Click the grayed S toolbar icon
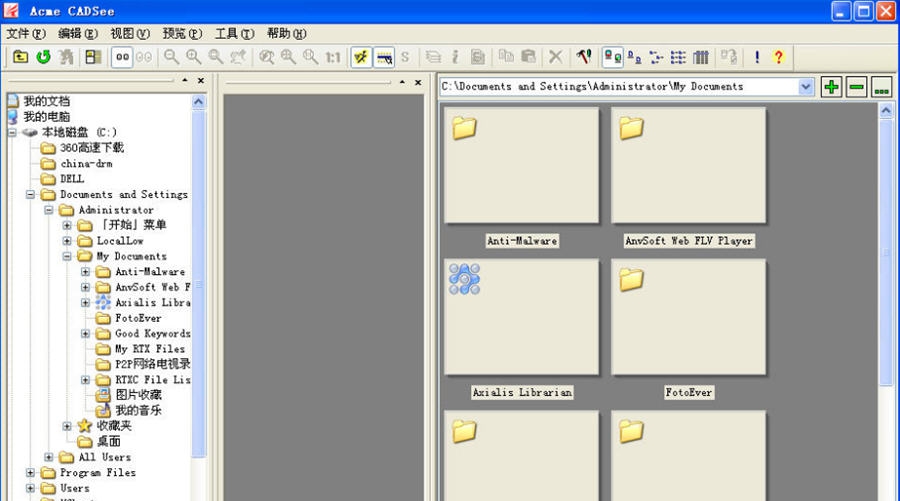The image size is (900, 501). 405,57
